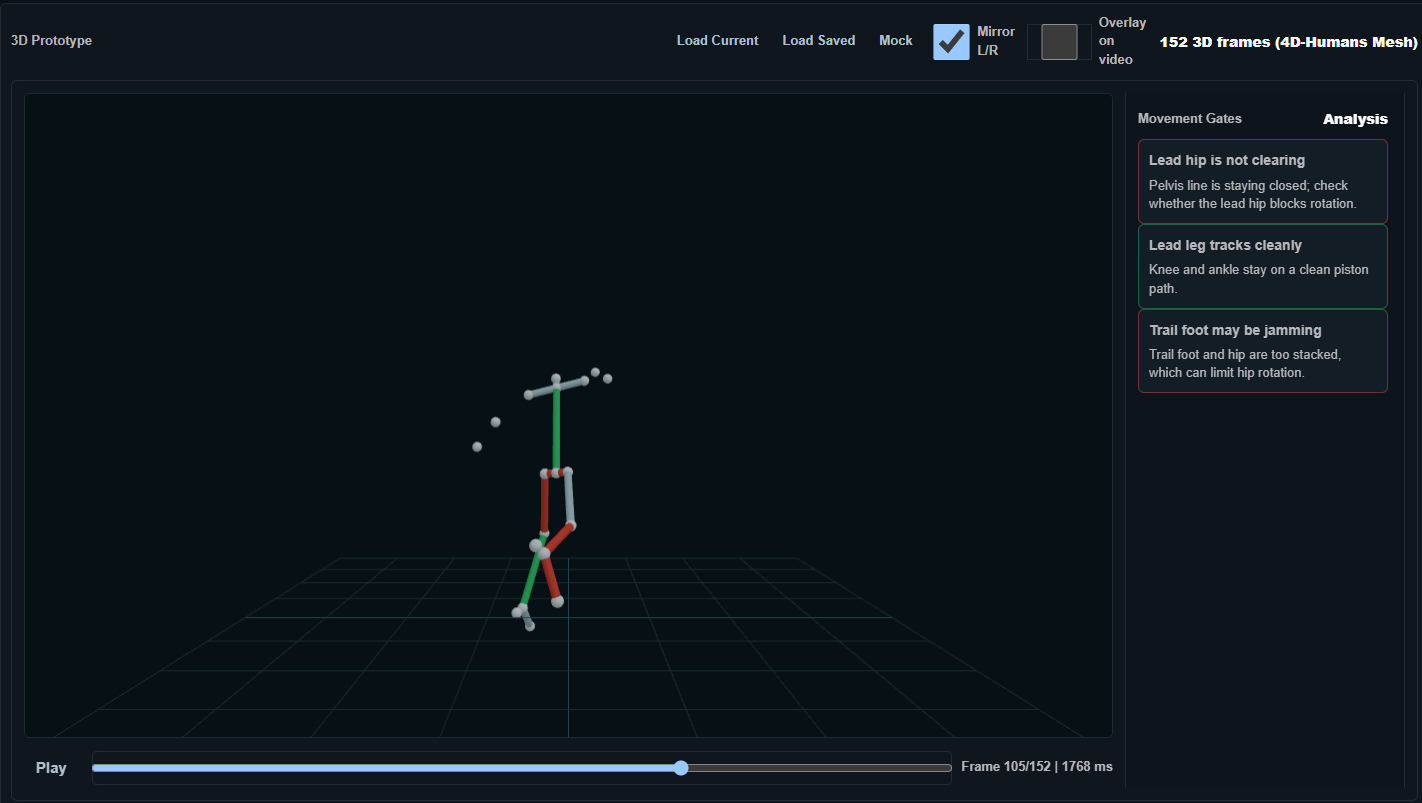Click the frame scrubber slider handle
This screenshot has width=1422, height=803.
point(681,768)
